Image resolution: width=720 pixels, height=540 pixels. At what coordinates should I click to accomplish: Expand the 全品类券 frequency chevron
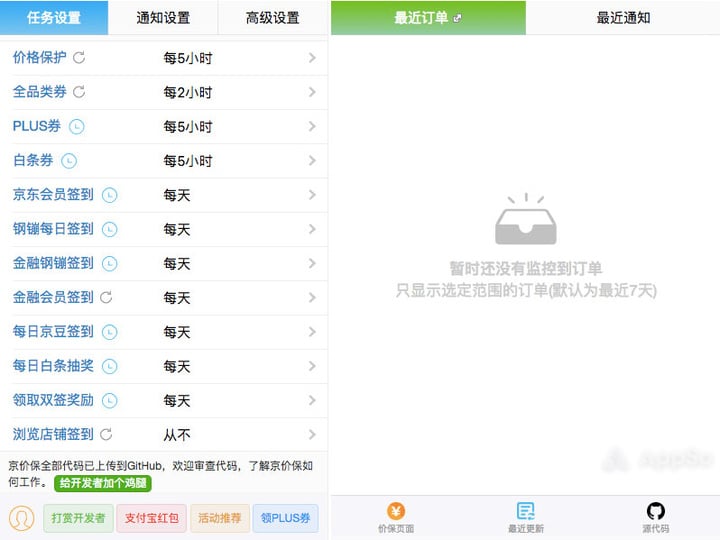point(312,92)
